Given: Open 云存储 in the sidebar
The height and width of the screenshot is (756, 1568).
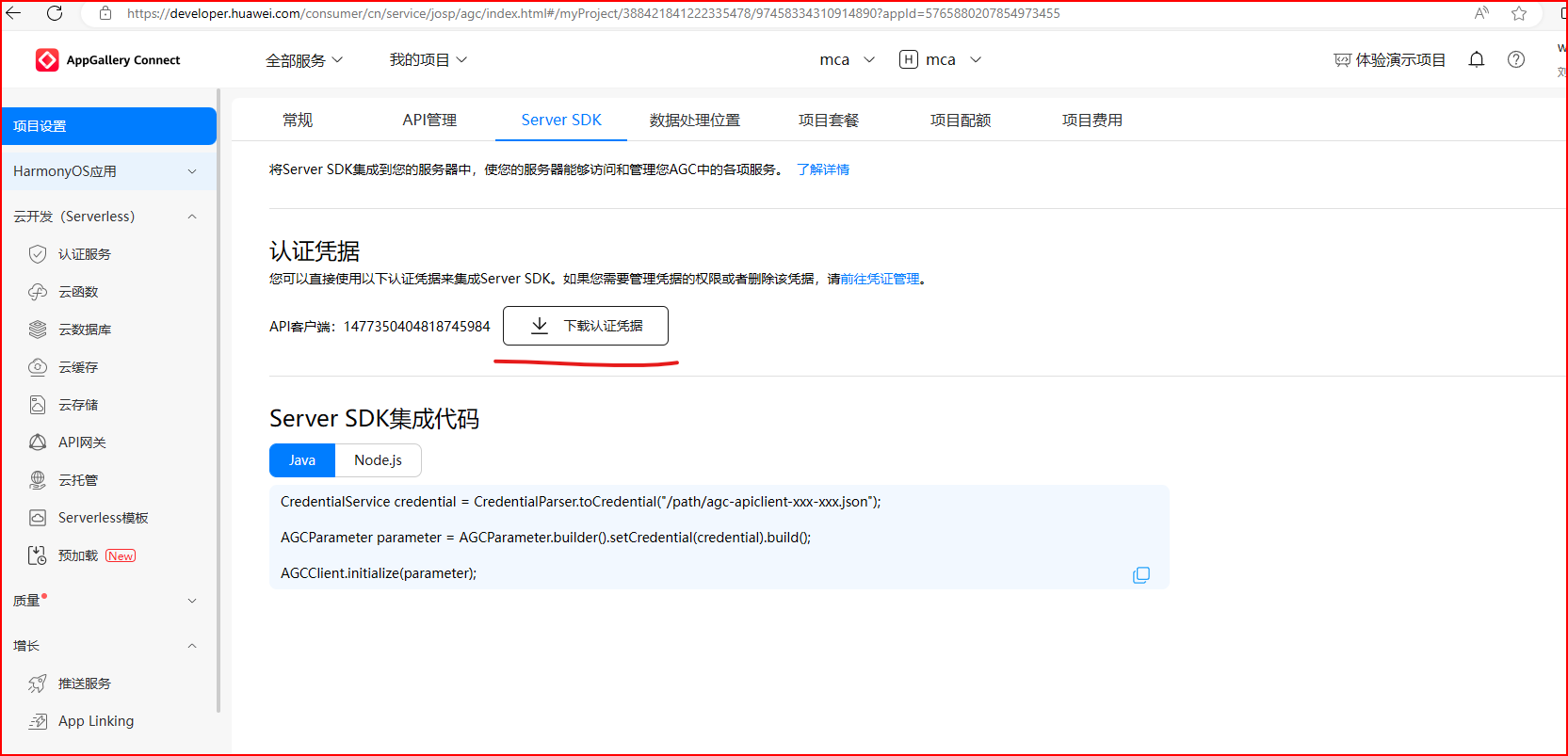Looking at the screenshot, I should point(78,405).
